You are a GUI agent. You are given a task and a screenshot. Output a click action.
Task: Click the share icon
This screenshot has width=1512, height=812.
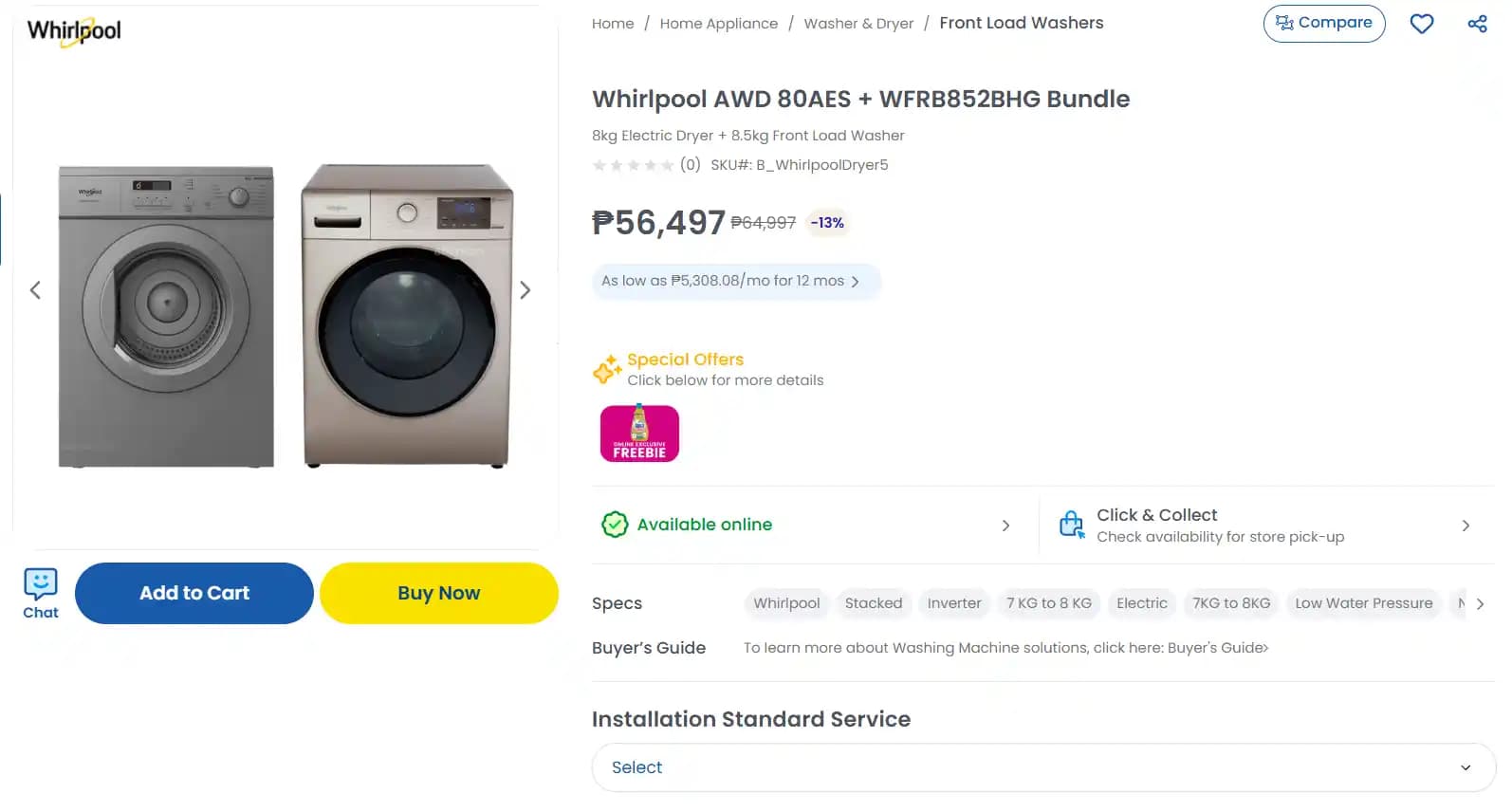click(x=1477, y=24)
